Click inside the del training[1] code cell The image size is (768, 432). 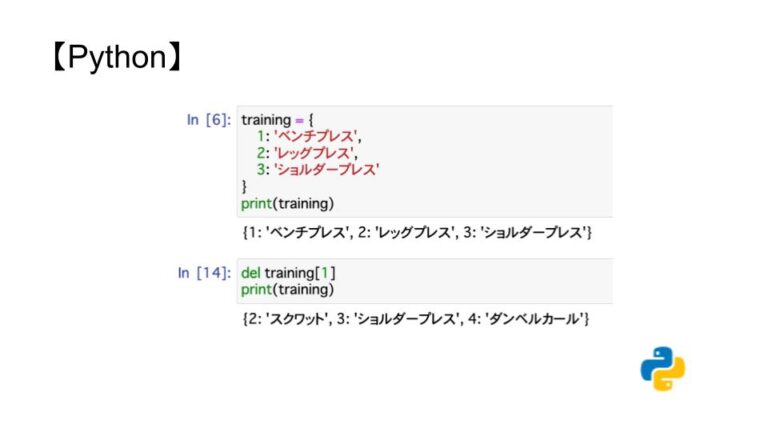[x=425, y=281]
